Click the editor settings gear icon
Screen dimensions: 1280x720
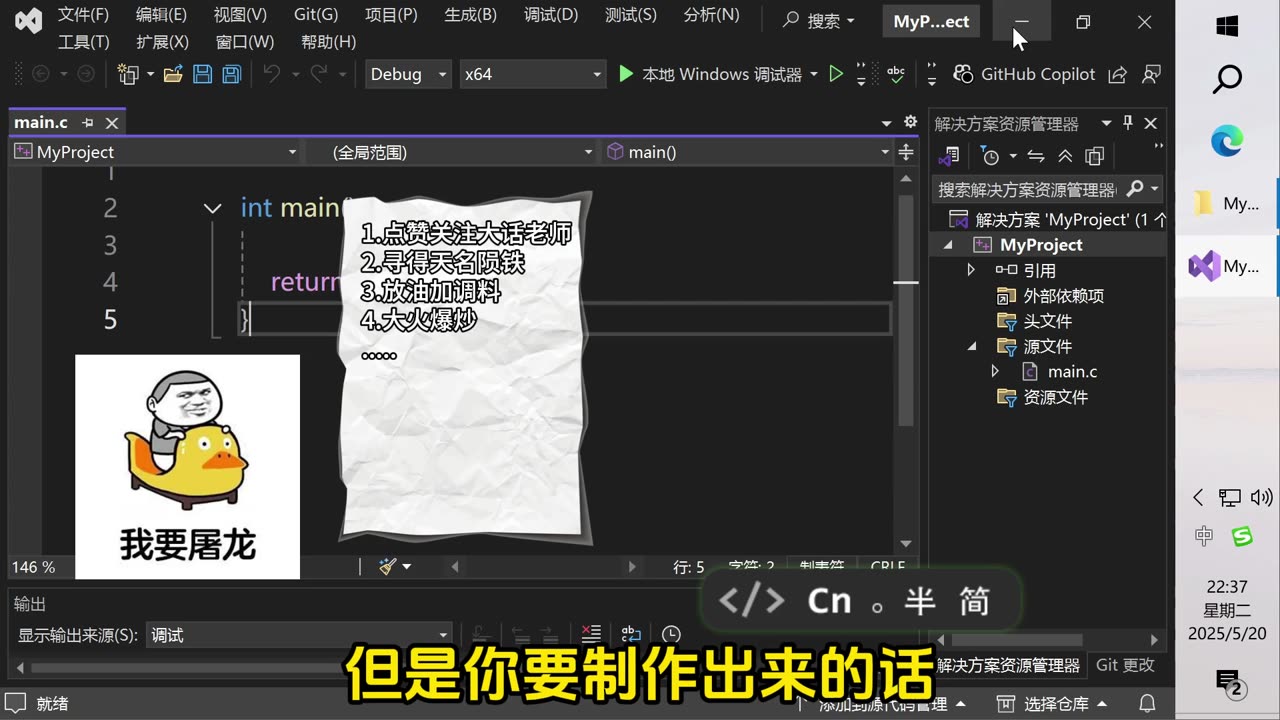[x=910, y=121]
